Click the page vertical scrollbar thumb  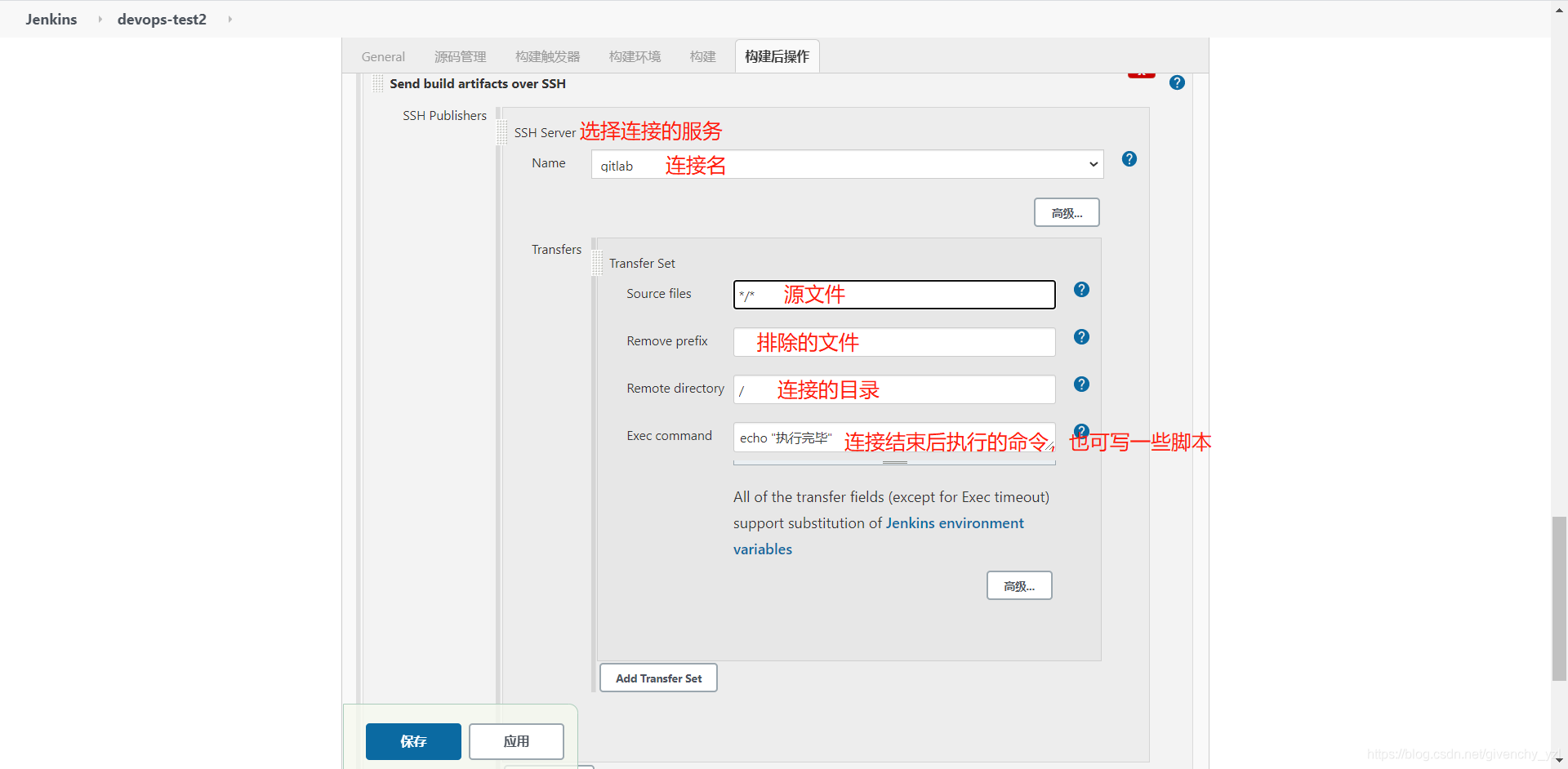coord(1560,598)
